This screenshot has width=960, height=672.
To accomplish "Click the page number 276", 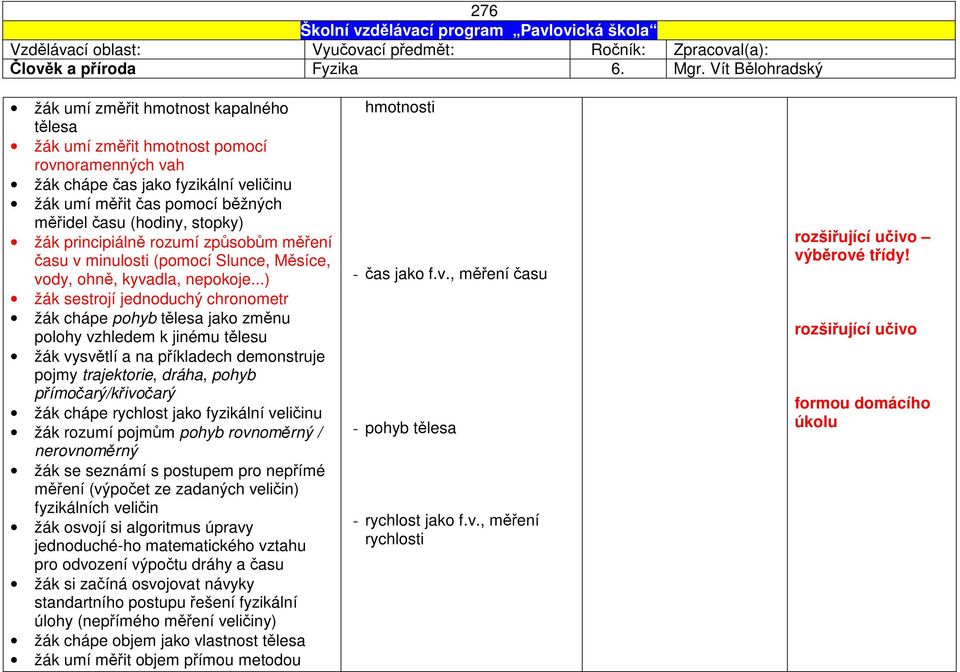I will click(484, 11).
